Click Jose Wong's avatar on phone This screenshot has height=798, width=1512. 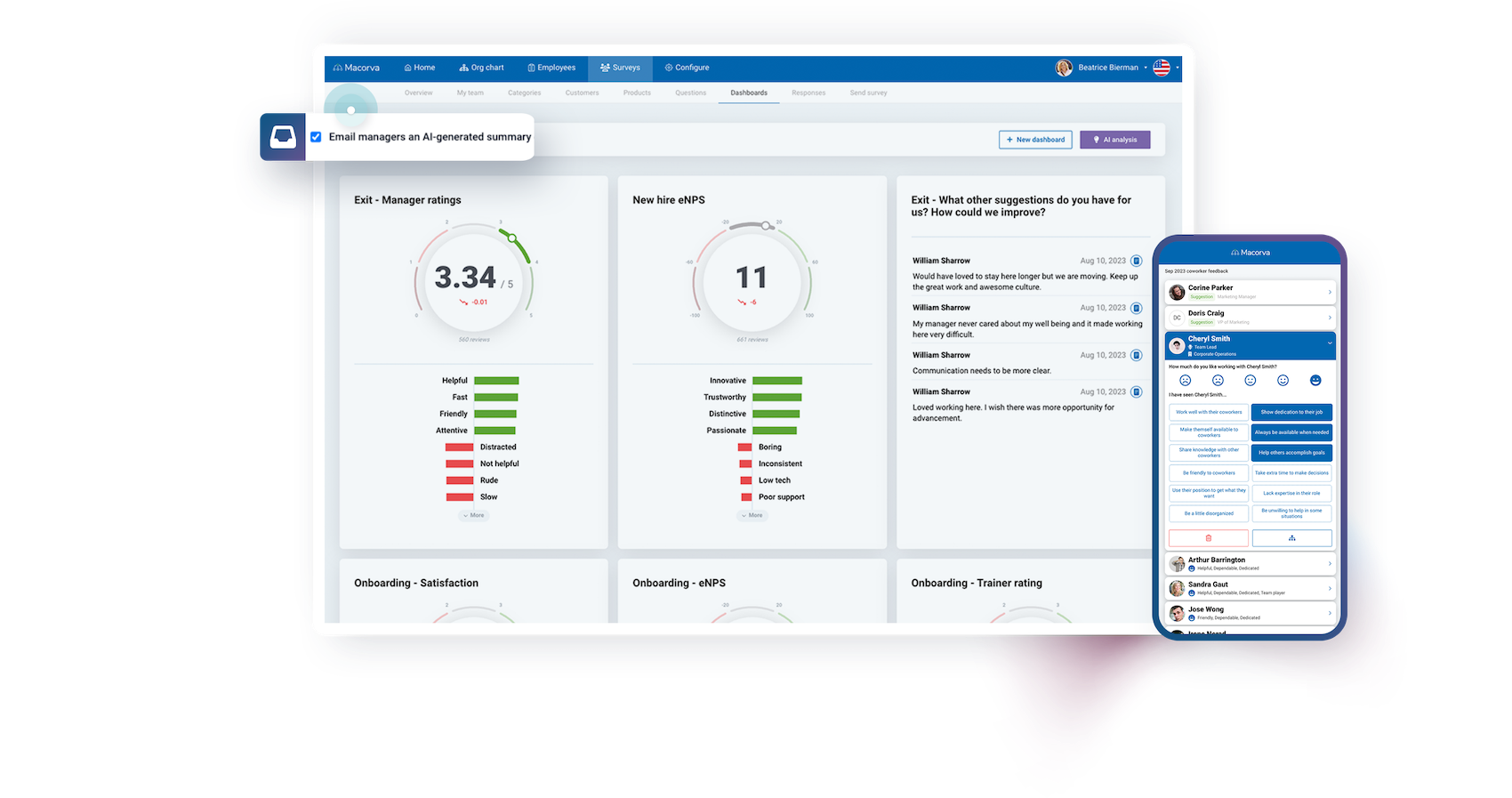[x=1177, y=614]
